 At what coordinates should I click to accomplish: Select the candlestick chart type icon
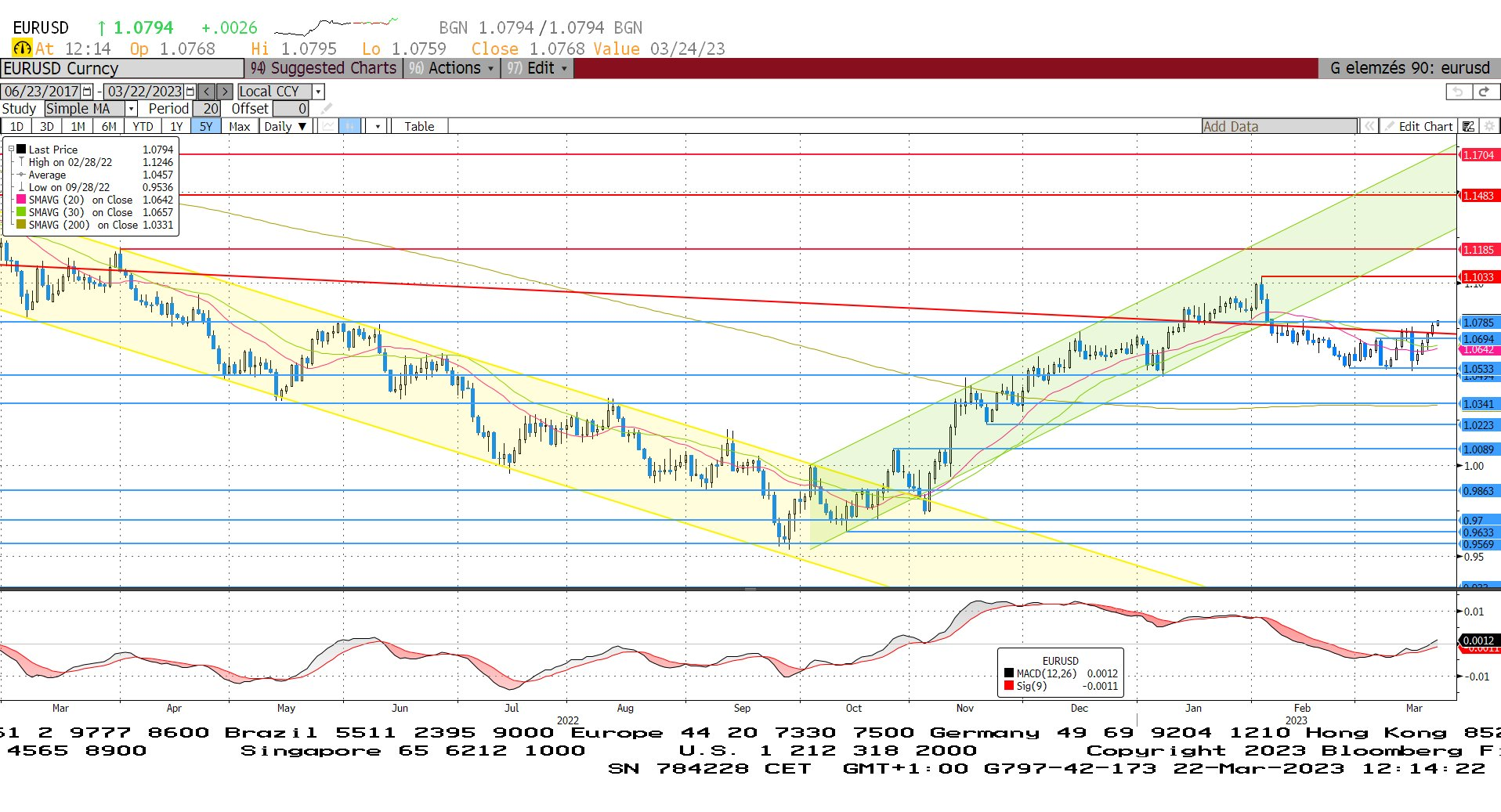[350, 126]
